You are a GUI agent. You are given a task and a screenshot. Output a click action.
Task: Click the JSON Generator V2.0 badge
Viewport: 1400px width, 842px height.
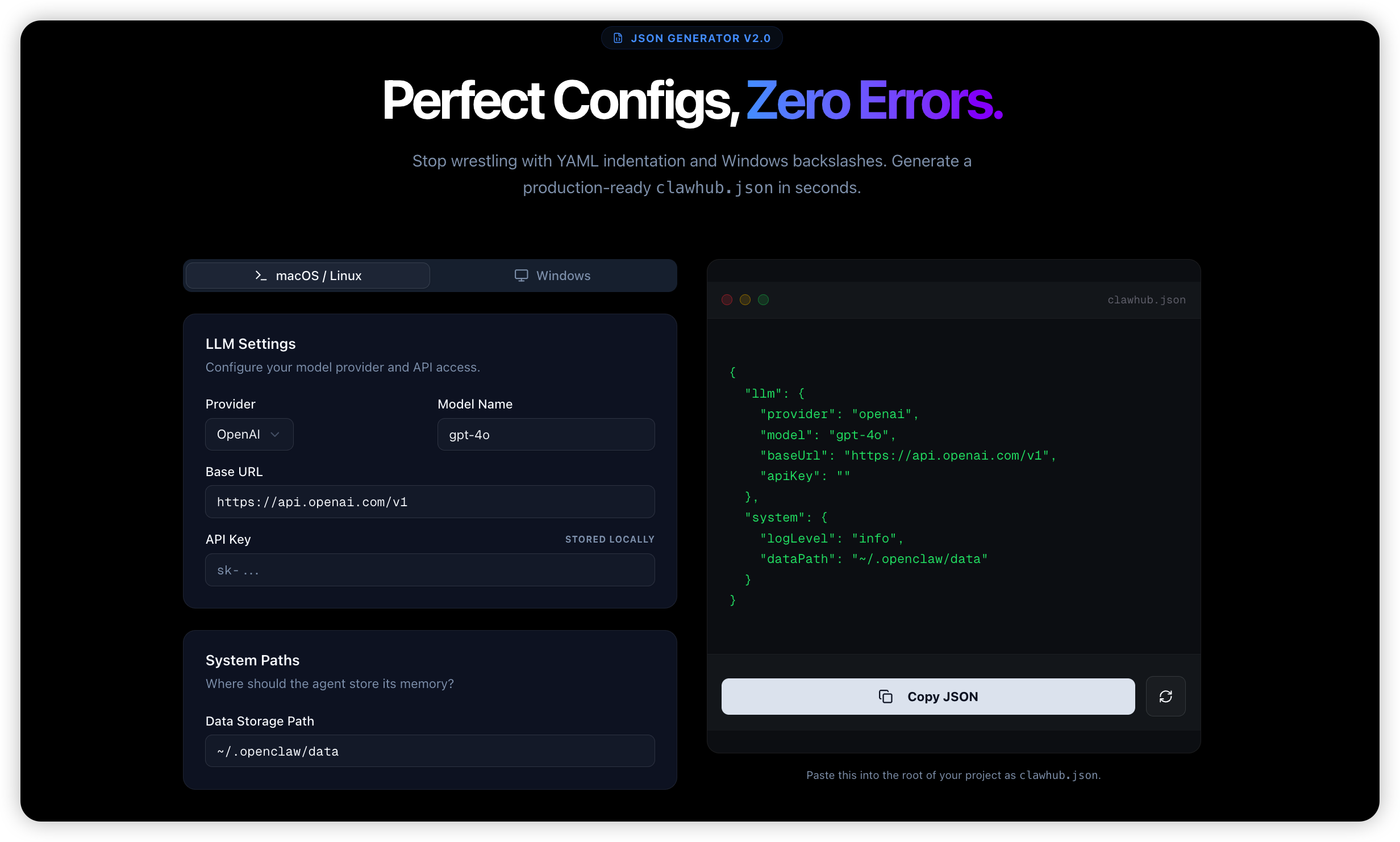691,38
